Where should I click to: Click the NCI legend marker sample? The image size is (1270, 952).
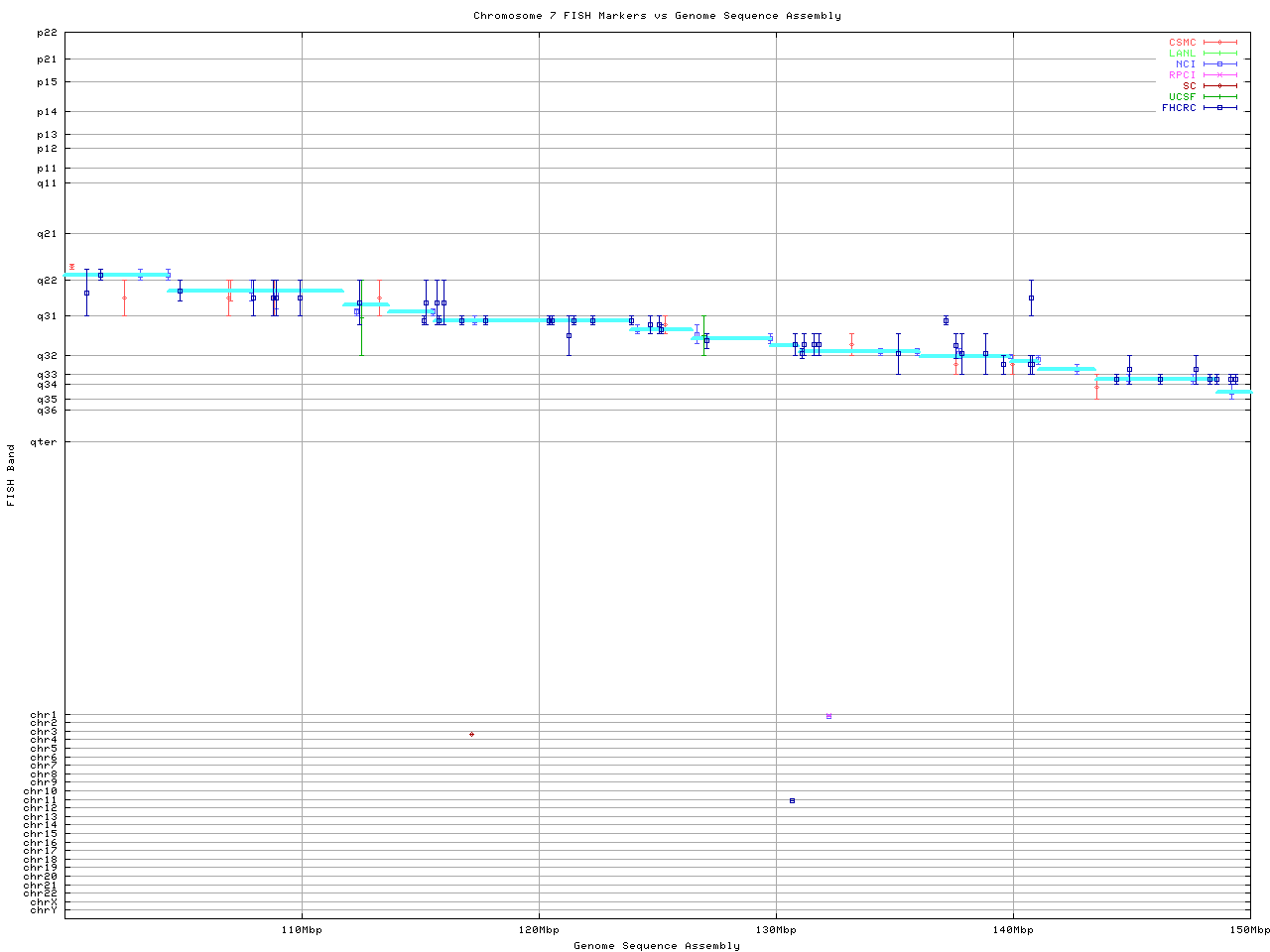click(x=1219, y=64)
